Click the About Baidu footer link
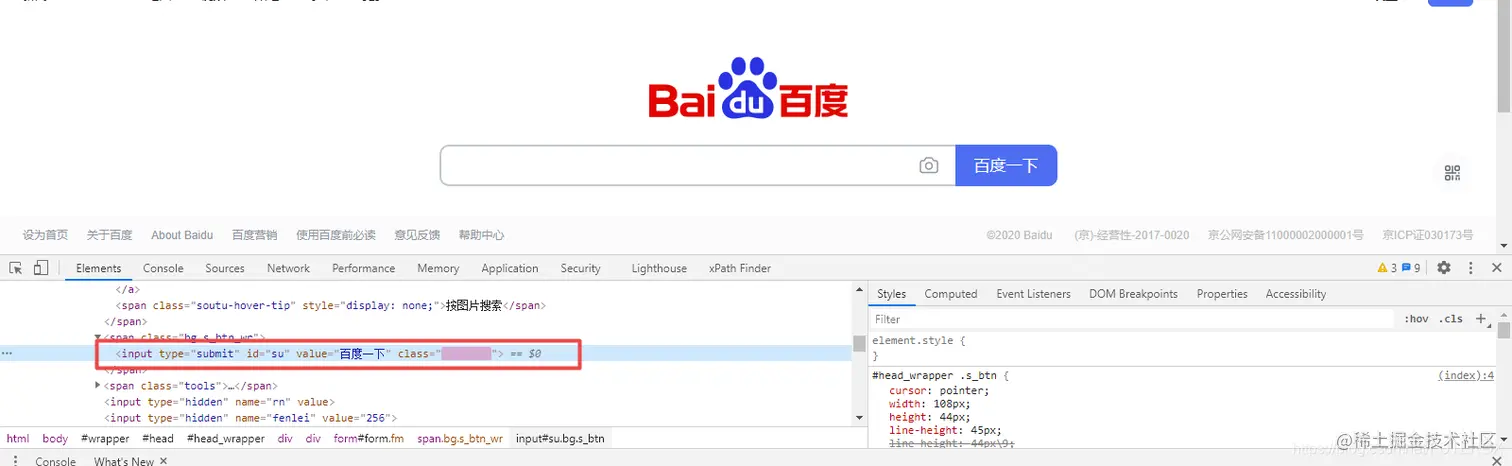1512x466 pixels. 182,235
